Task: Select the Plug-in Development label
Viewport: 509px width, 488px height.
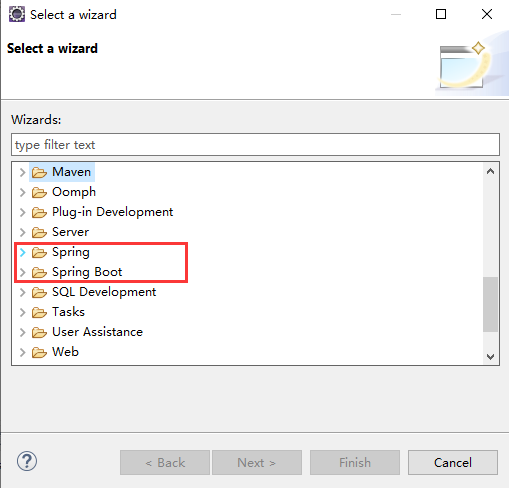Action: click(x=113, y=212)
